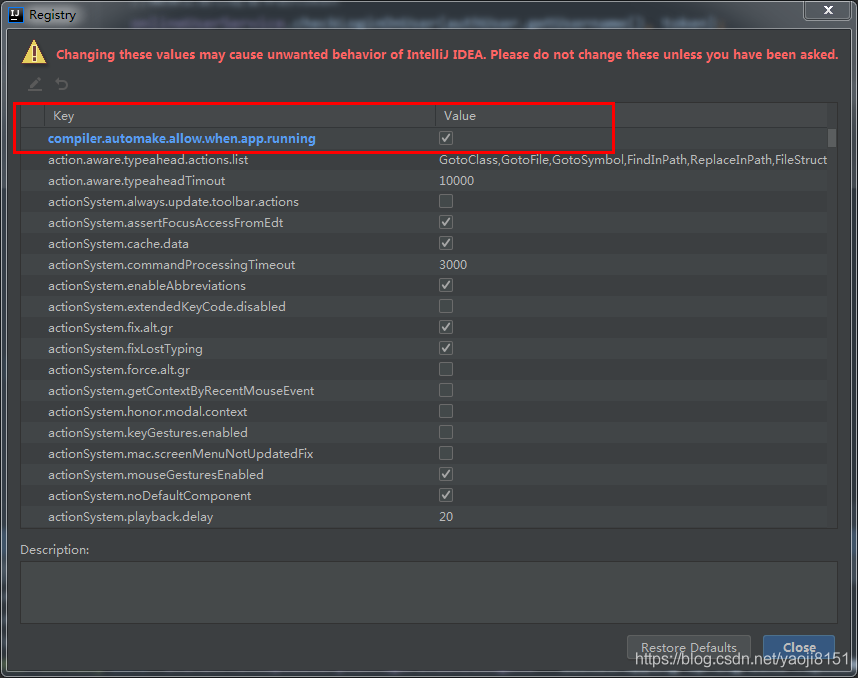This screenshot has width=858, height=678.
Task: Click inside the Description text area
Action: pyautogui.click(x=428, y=592)
